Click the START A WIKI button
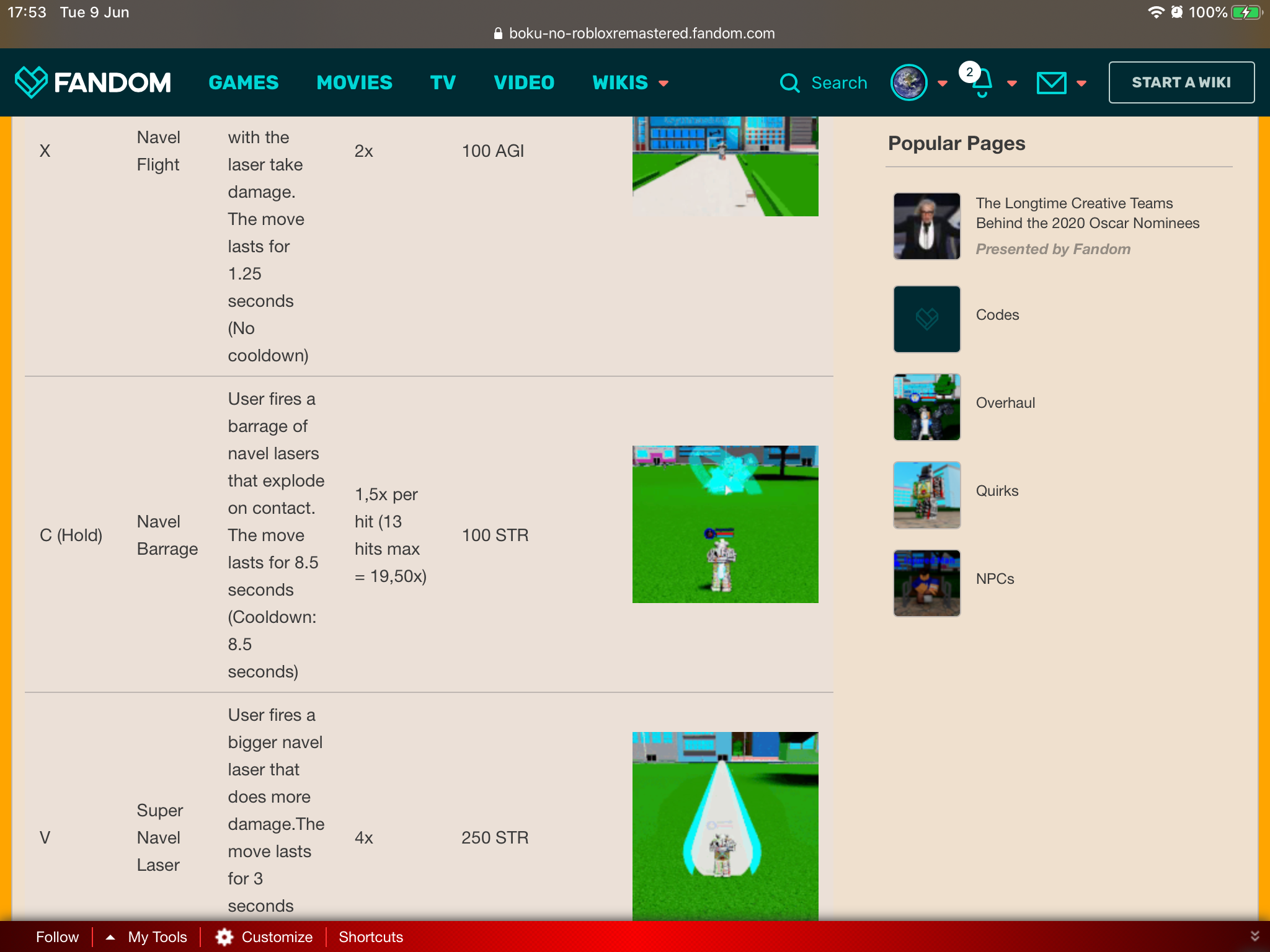 pos(1181,82)
